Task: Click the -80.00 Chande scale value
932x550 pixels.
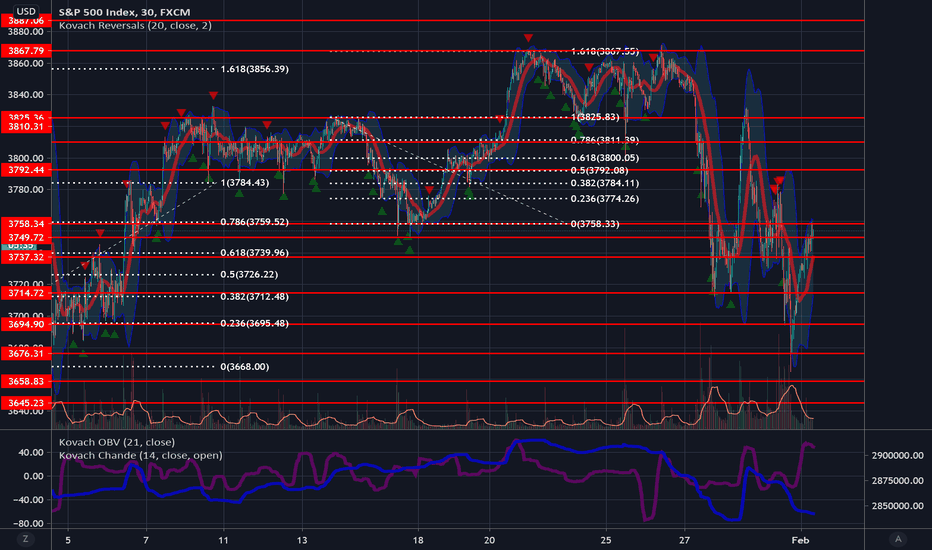Action: tap(29, 523)
